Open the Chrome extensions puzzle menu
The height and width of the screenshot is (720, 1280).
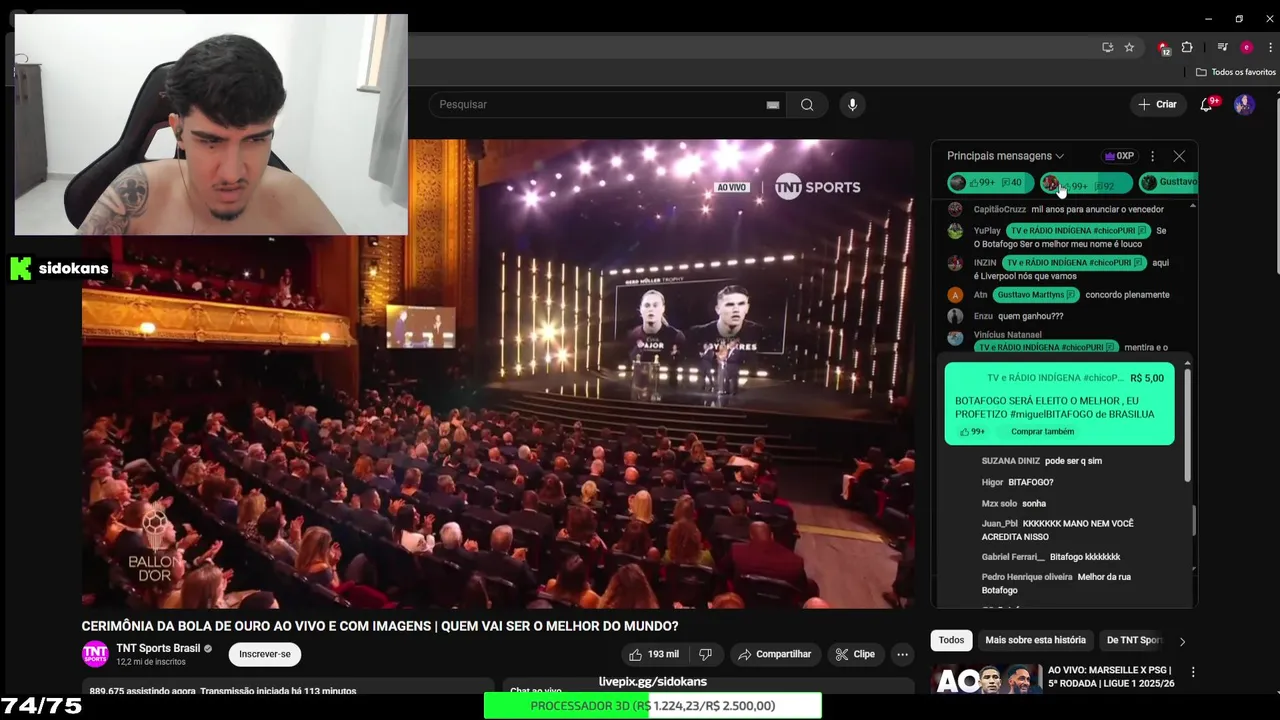1187,47
